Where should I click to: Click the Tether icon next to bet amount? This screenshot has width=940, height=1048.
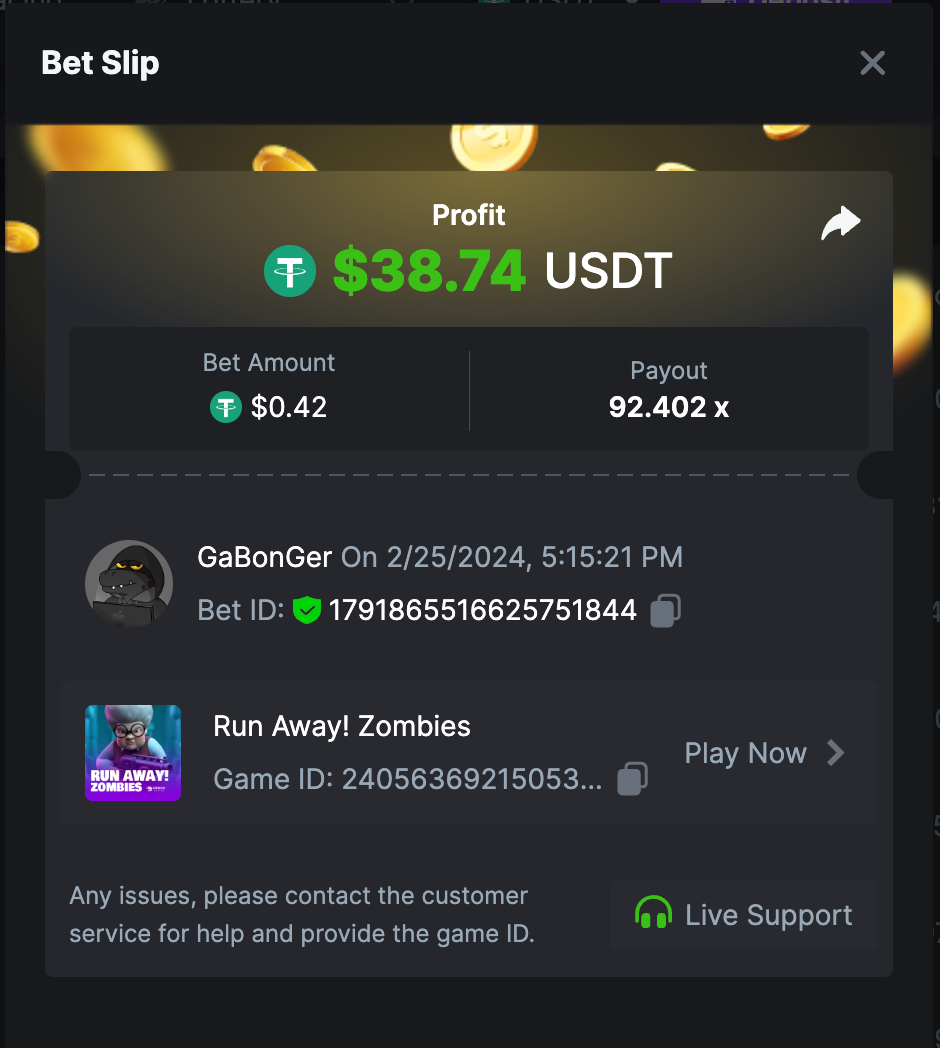pyautogui.click(x=226, y=407)
